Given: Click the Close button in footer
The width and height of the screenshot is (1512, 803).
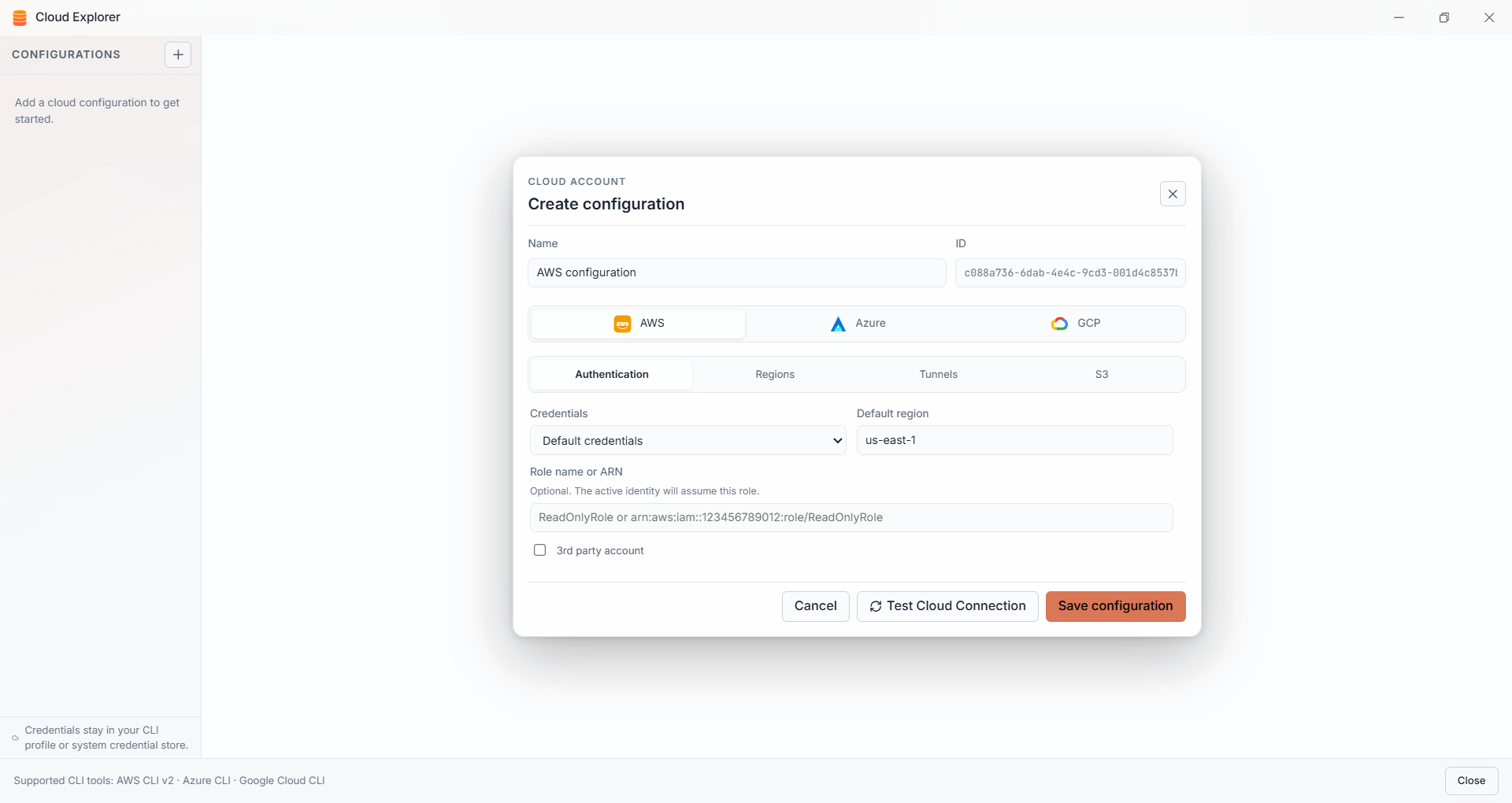Looking at the screenshot, I should (x=1471, y=781).
